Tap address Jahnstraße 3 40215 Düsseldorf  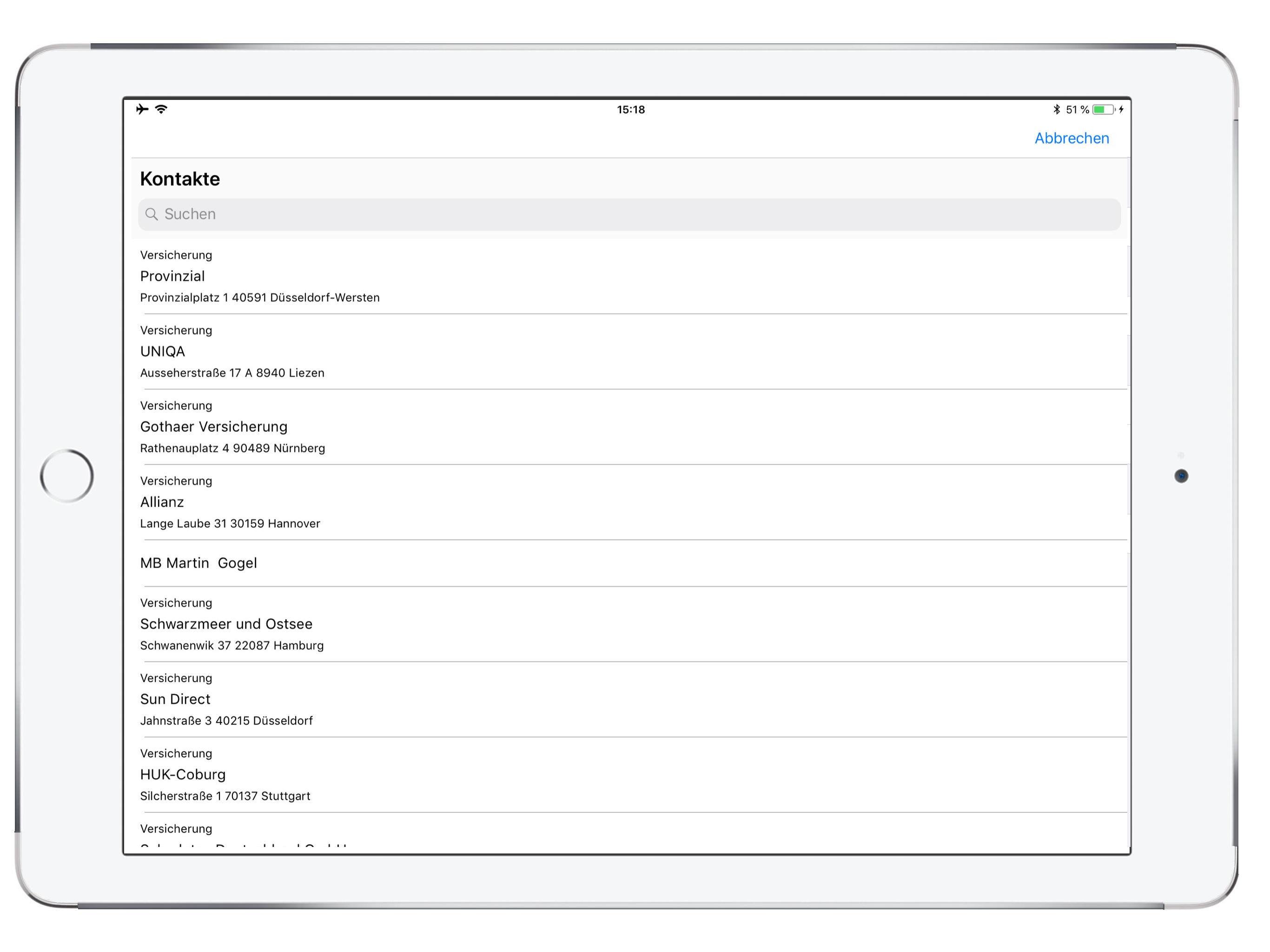pos(226,721)
